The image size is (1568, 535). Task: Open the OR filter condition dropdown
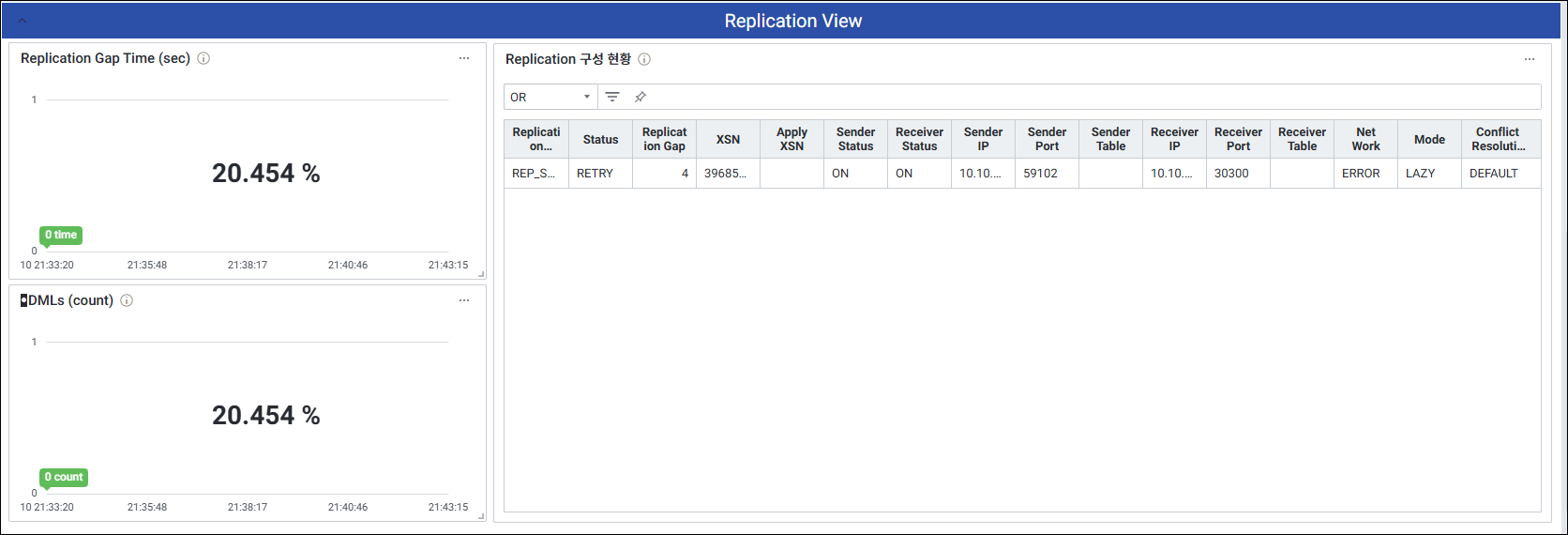pos(550,97)
